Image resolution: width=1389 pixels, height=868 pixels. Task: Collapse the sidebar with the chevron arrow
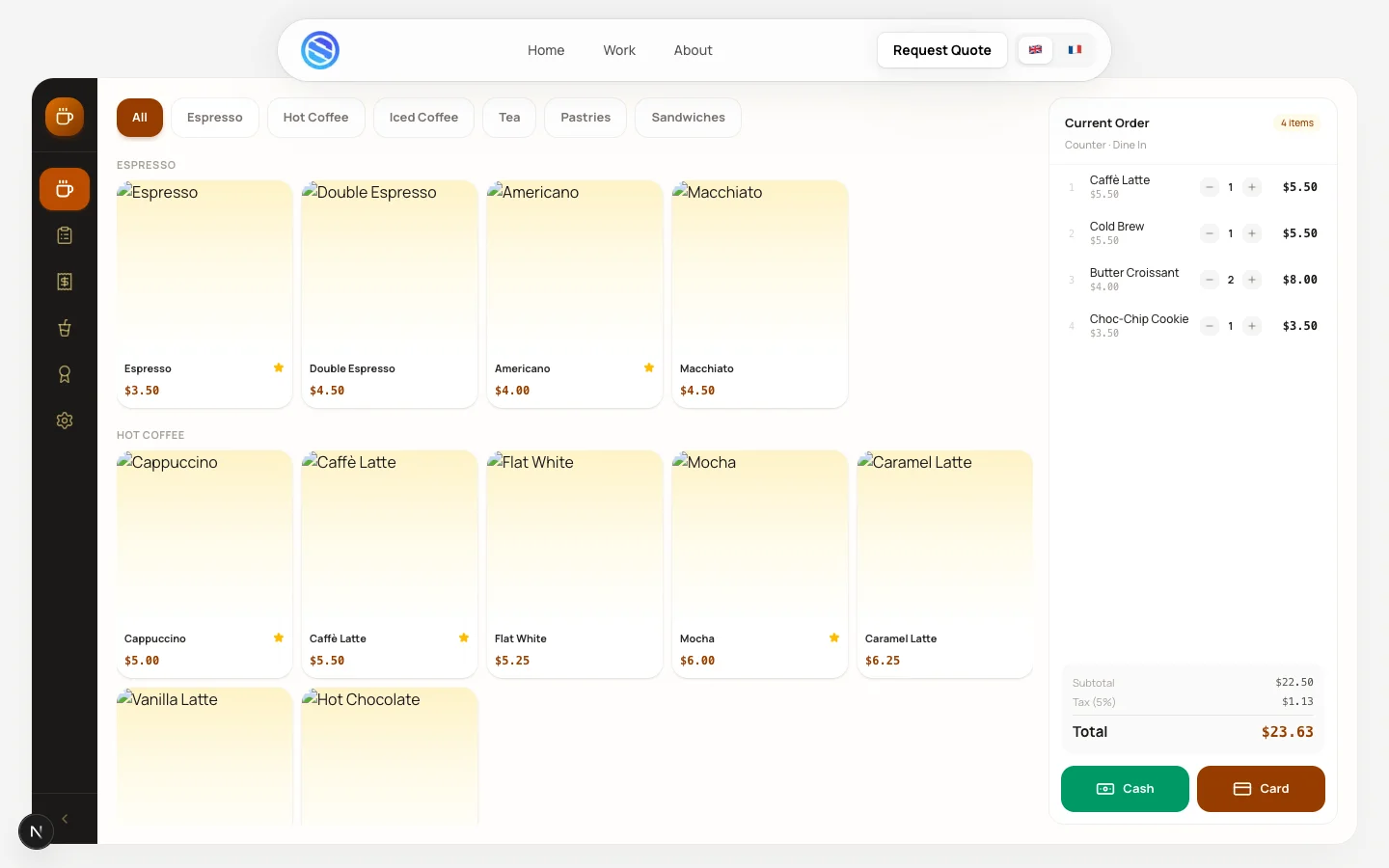point(65,819)
